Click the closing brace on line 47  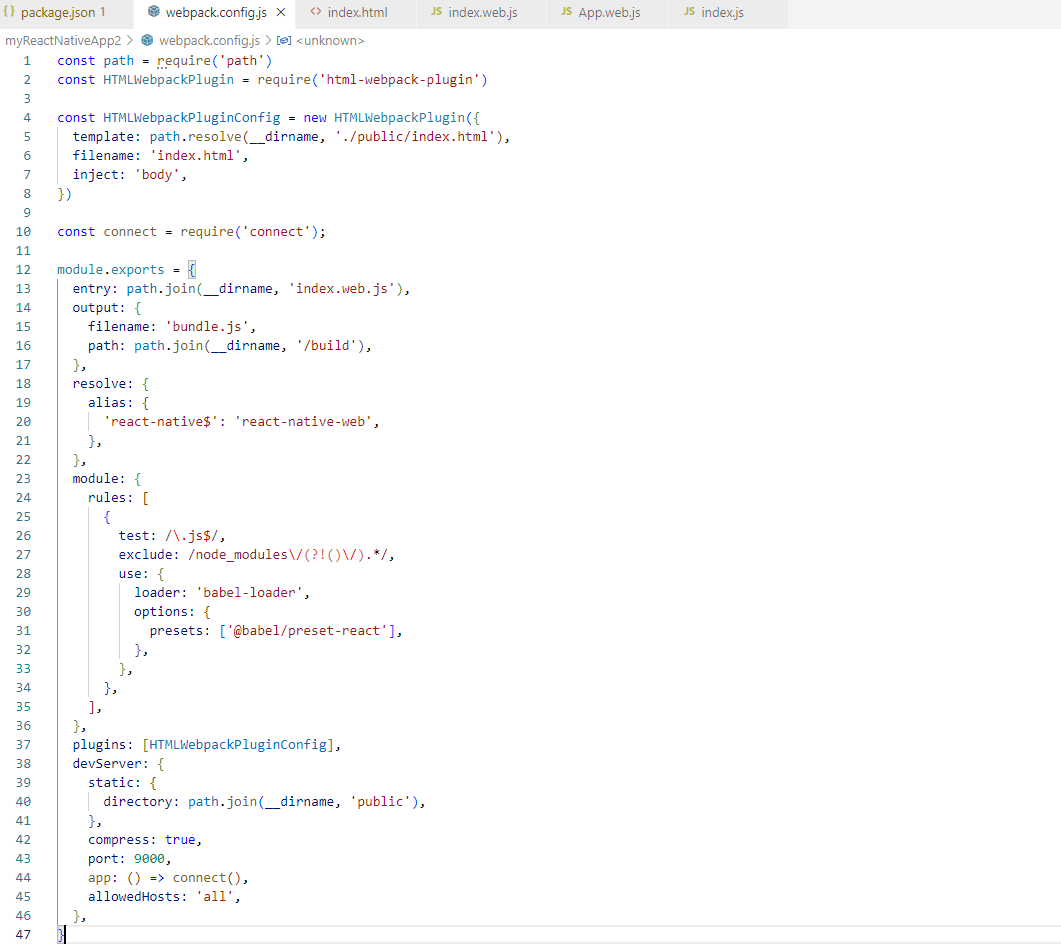pyautogui.click(x=61, y=934)
